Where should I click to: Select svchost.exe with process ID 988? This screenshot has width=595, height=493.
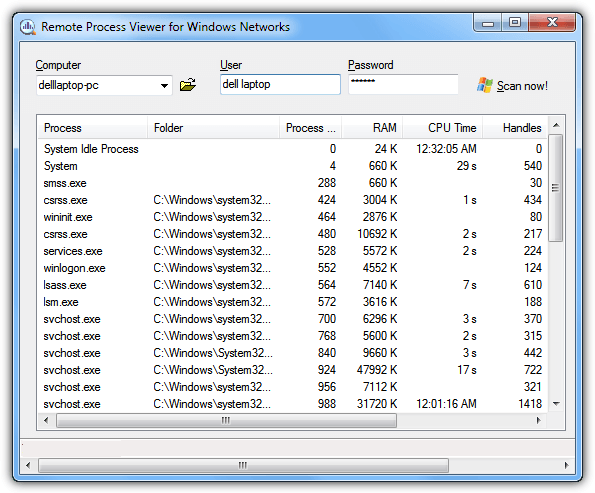click(293, 404)
